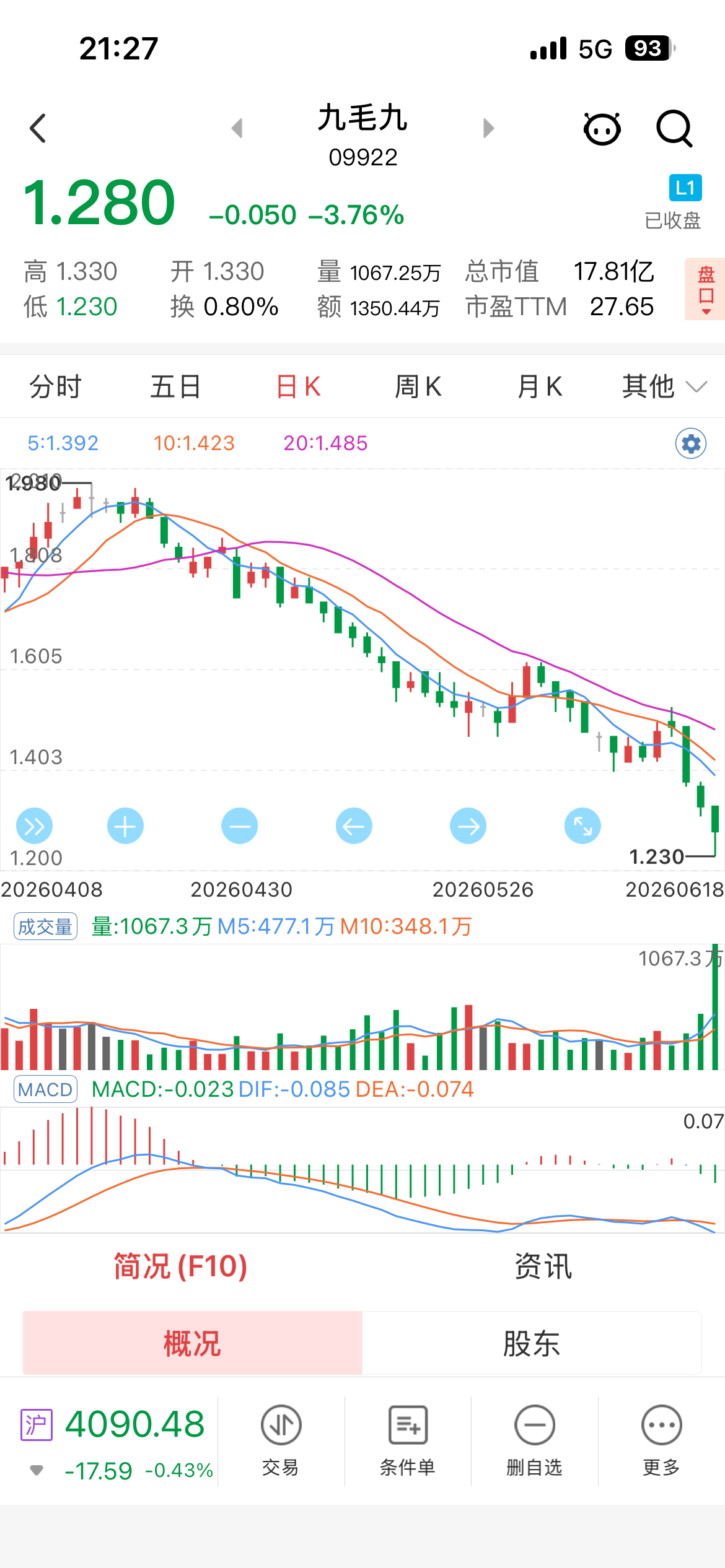Expand the 盘口 order book panel
The height and width of the screenshot is (1568, 725).
tap(705, 289)
